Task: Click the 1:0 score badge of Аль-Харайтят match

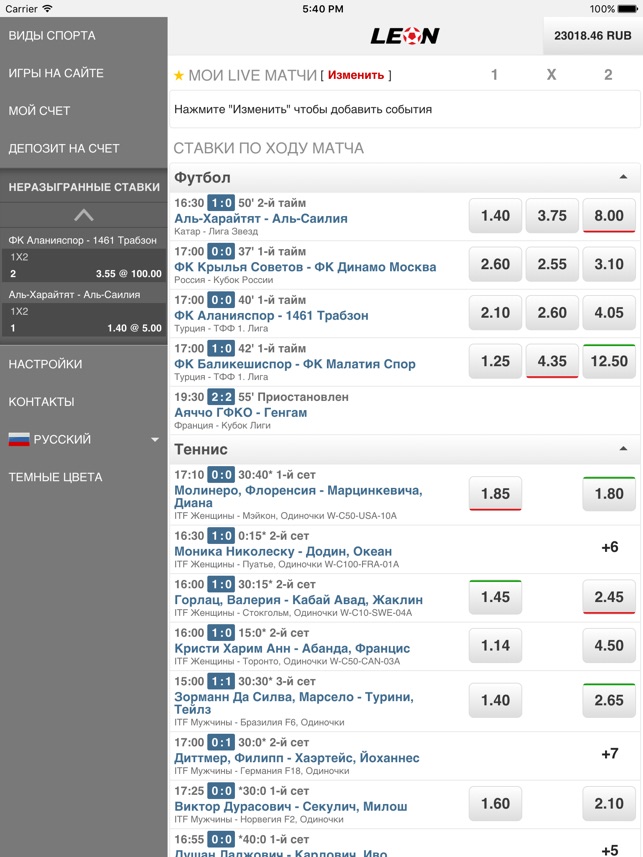Action: pos(221,203)
